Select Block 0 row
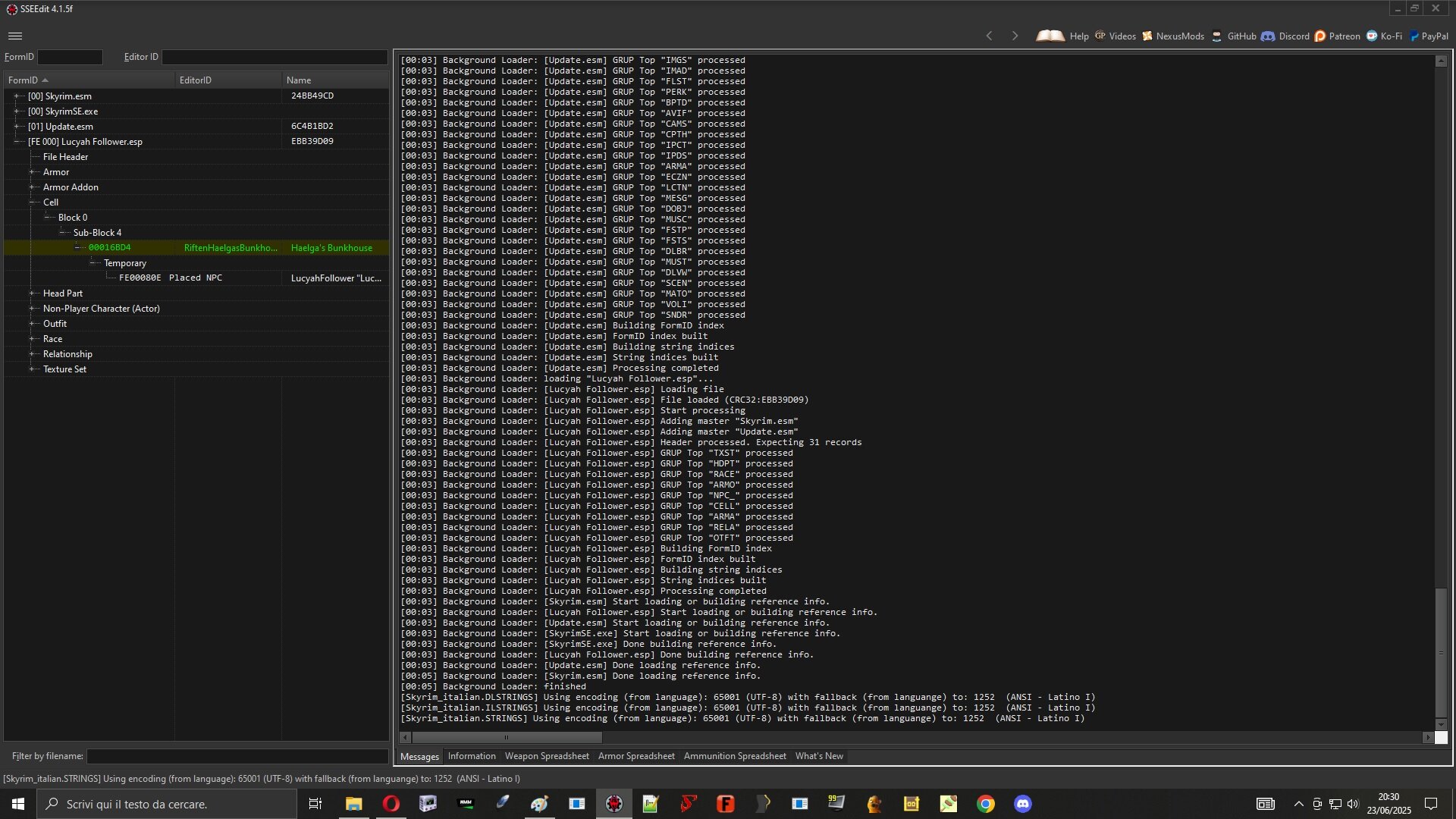The image size is (1456, 819). tap(196, 218)
